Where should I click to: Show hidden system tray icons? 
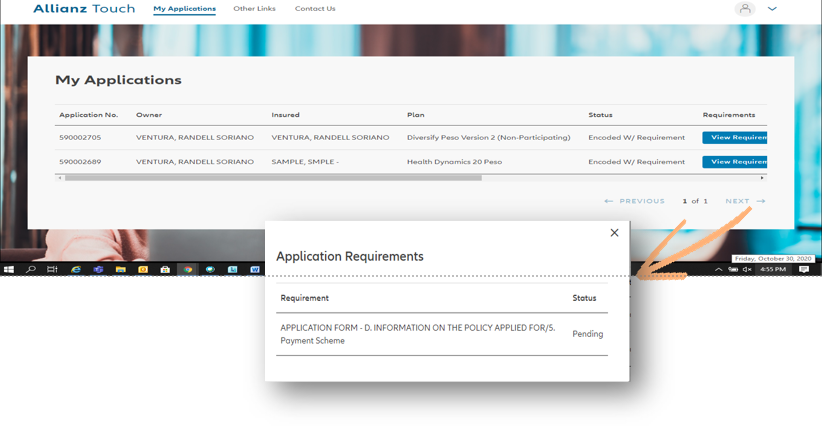718,269
